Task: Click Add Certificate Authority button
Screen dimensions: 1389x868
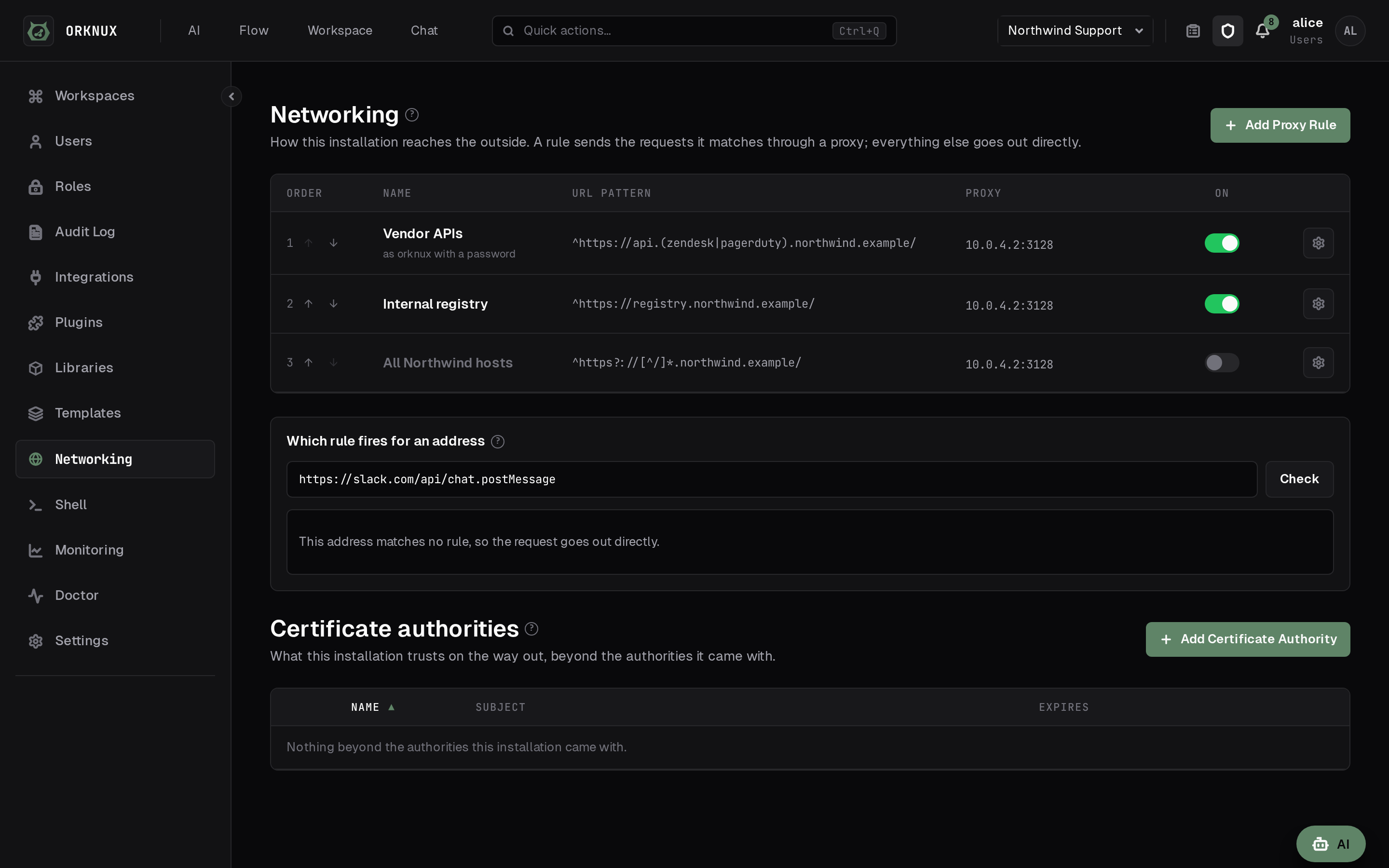Action: (1248, 639)
